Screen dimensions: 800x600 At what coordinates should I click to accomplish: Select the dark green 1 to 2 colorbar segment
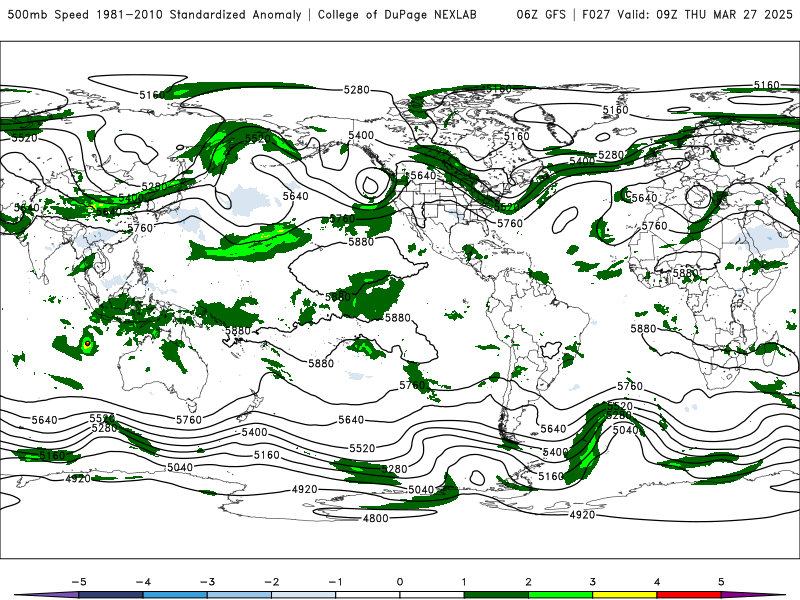tap(496, 595)
